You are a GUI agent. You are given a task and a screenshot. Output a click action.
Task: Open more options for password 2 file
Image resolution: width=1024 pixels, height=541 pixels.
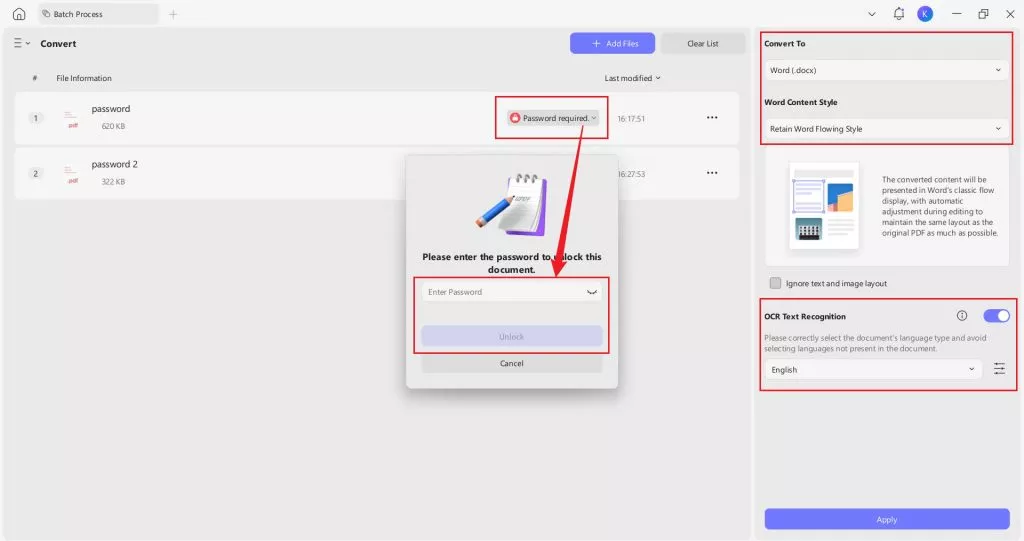[712, 173]
